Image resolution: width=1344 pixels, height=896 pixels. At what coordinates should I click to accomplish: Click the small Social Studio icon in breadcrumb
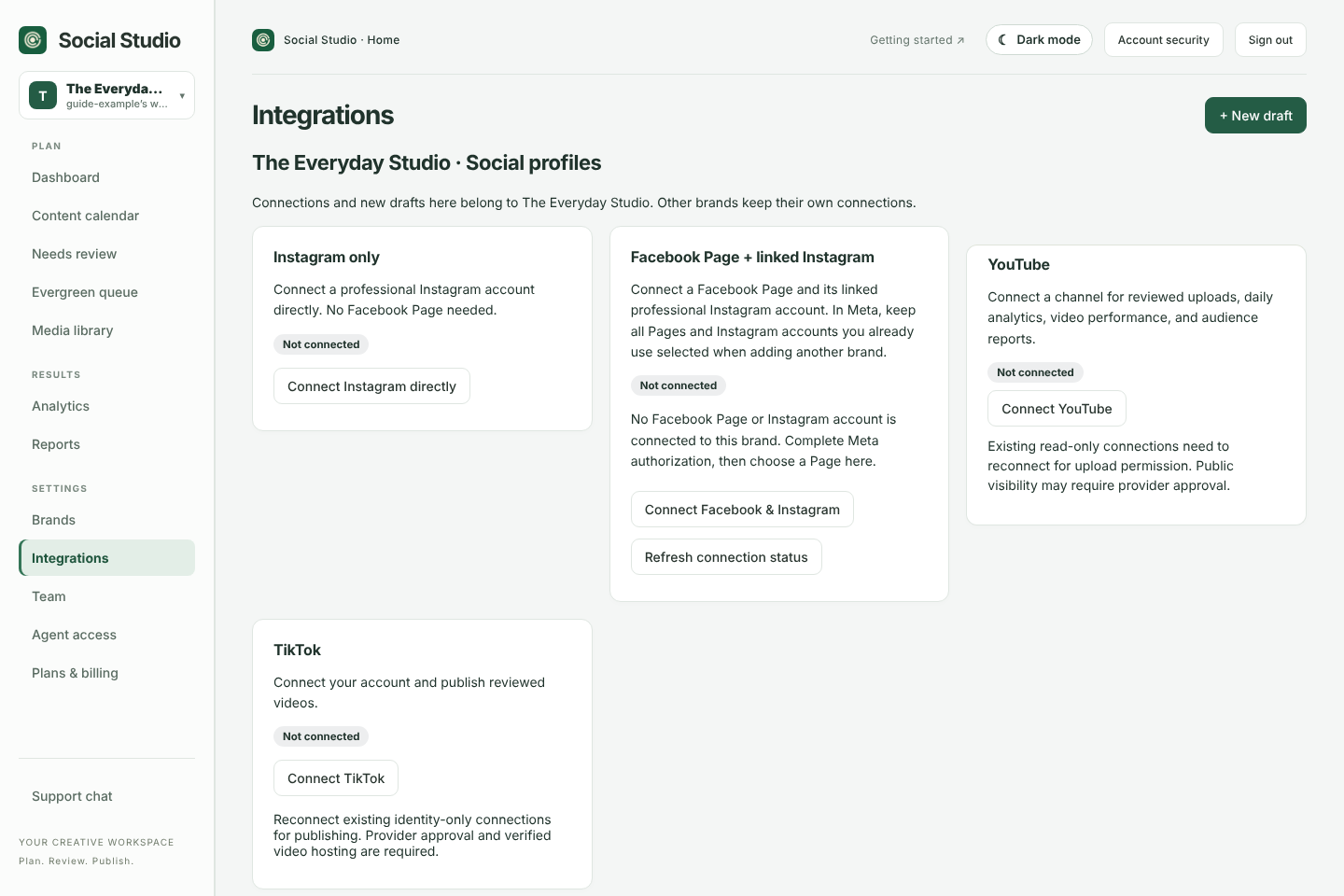pyautogui.click(x=263, y=40)
